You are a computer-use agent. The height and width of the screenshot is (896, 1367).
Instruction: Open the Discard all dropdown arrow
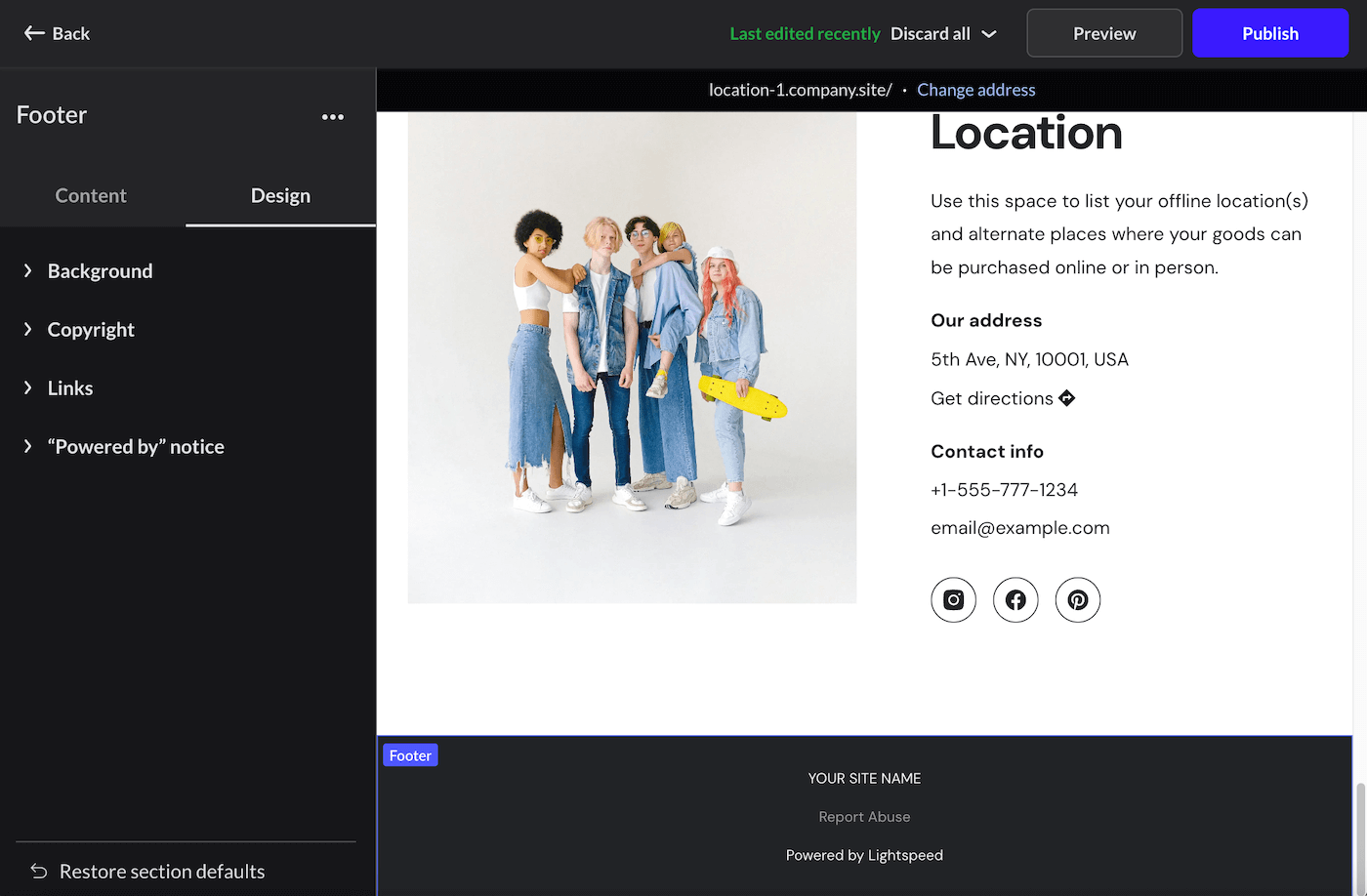[989, 33]
